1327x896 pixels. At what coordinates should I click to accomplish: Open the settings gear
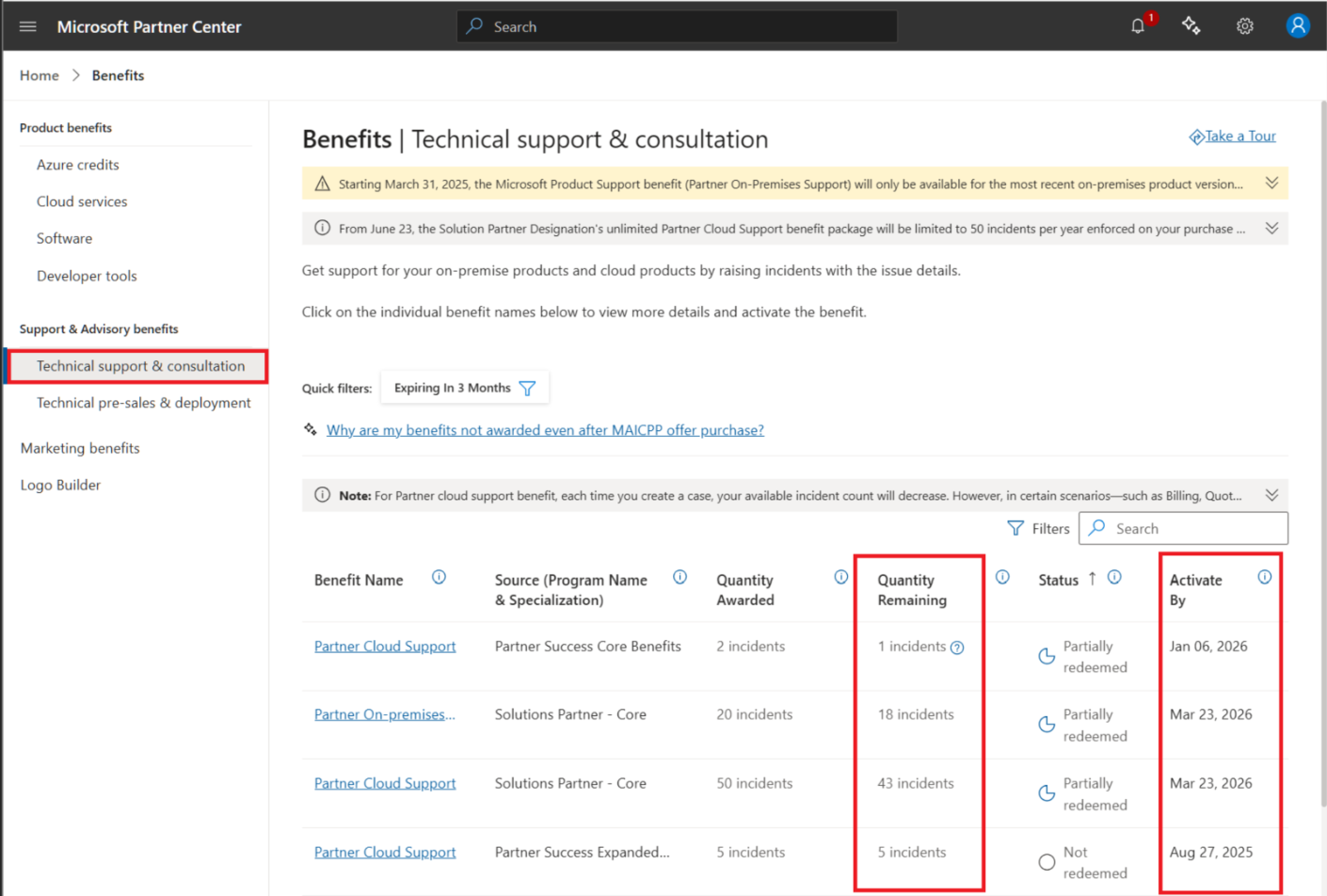(1244, 26)
